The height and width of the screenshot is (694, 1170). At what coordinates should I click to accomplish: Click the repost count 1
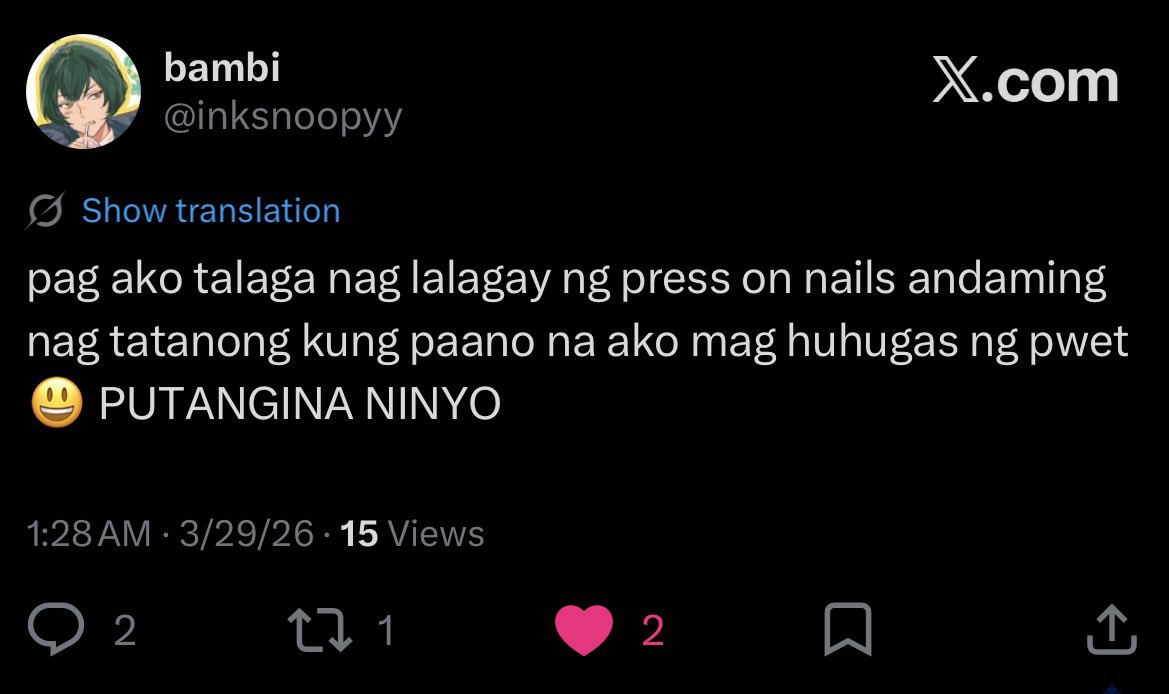click(x=385, y=631)
